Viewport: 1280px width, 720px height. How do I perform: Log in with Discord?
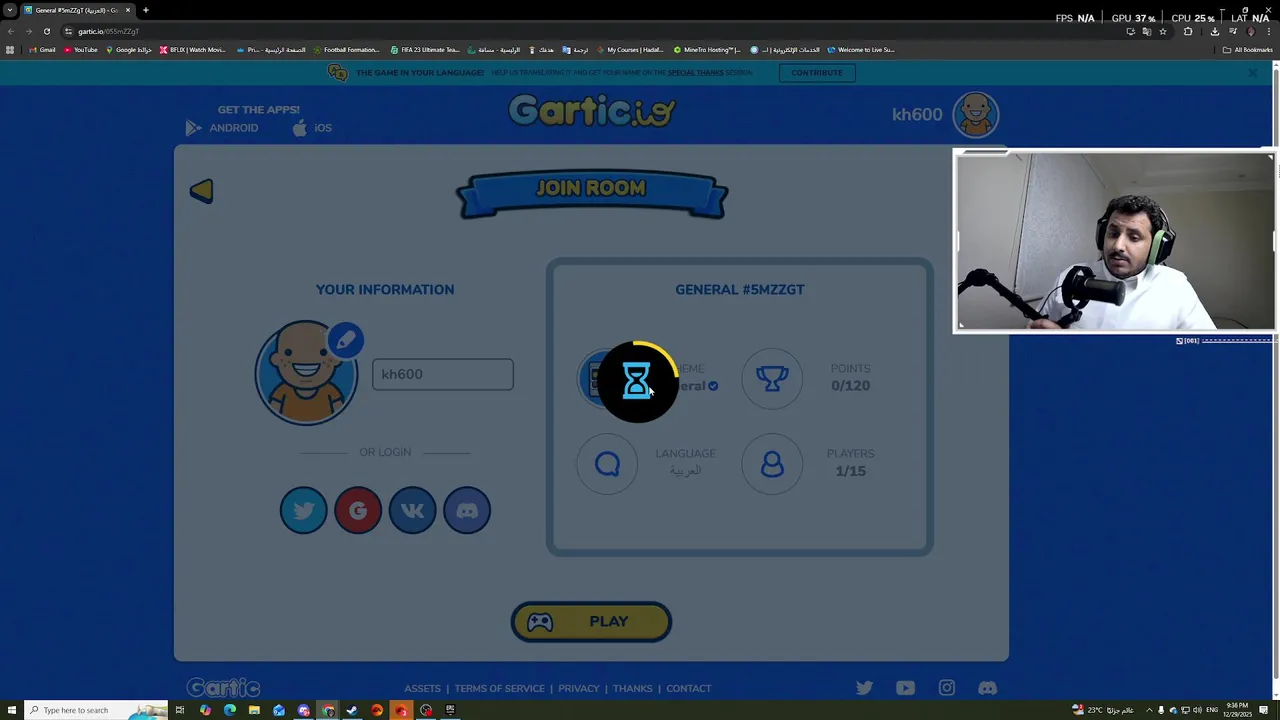467,510
